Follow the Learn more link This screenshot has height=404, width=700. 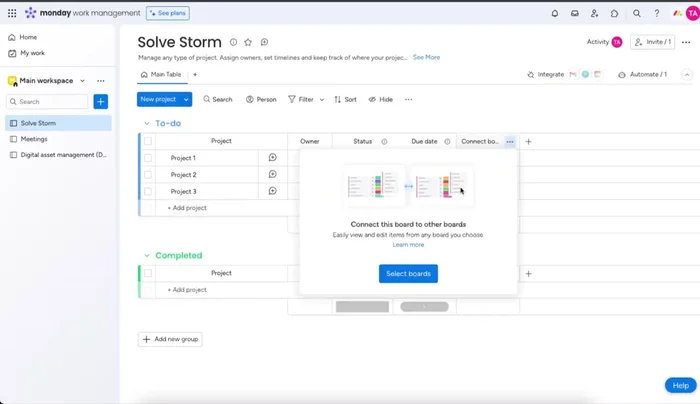(x=408, y=245)
